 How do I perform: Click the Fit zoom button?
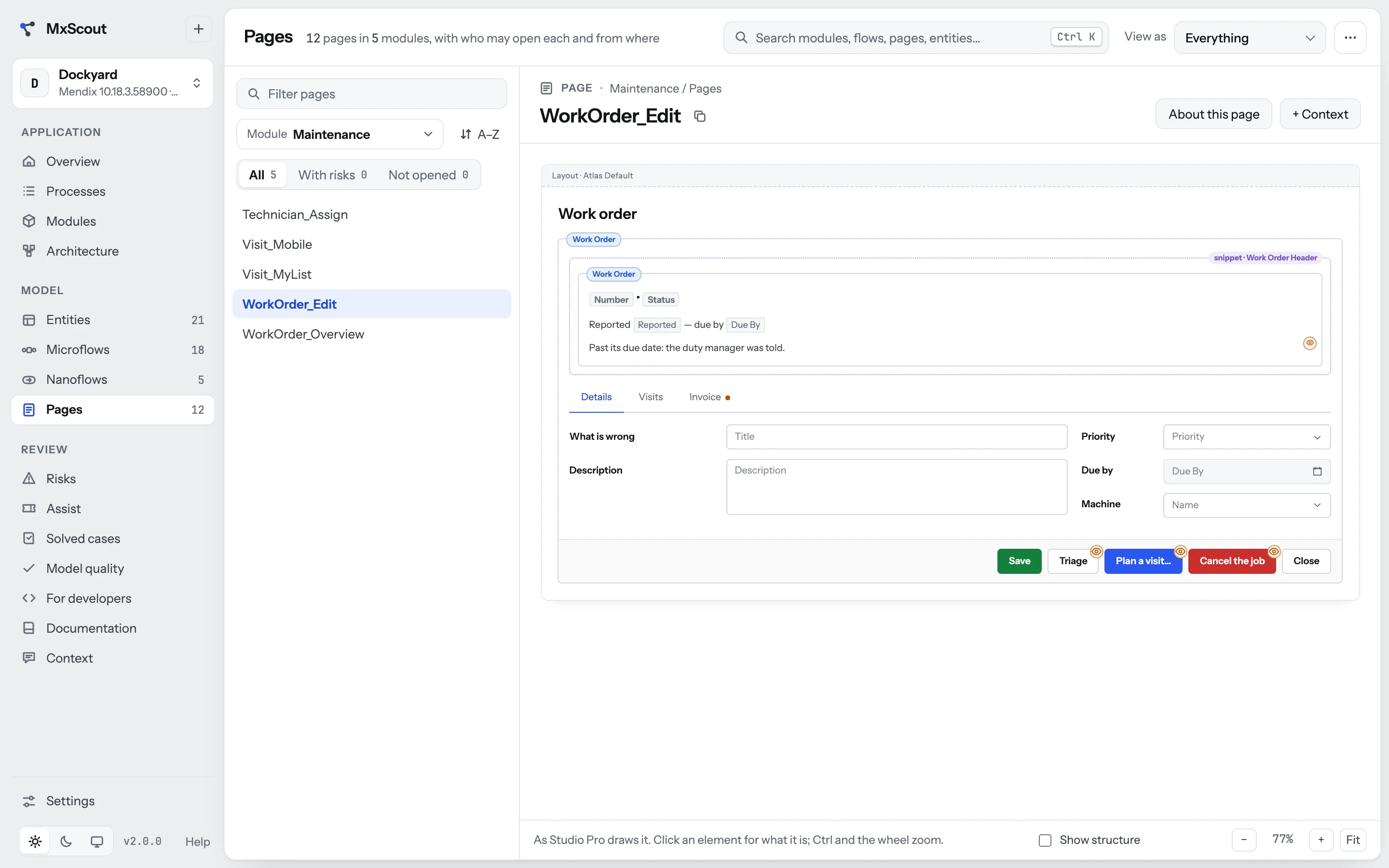point(1353,839)
